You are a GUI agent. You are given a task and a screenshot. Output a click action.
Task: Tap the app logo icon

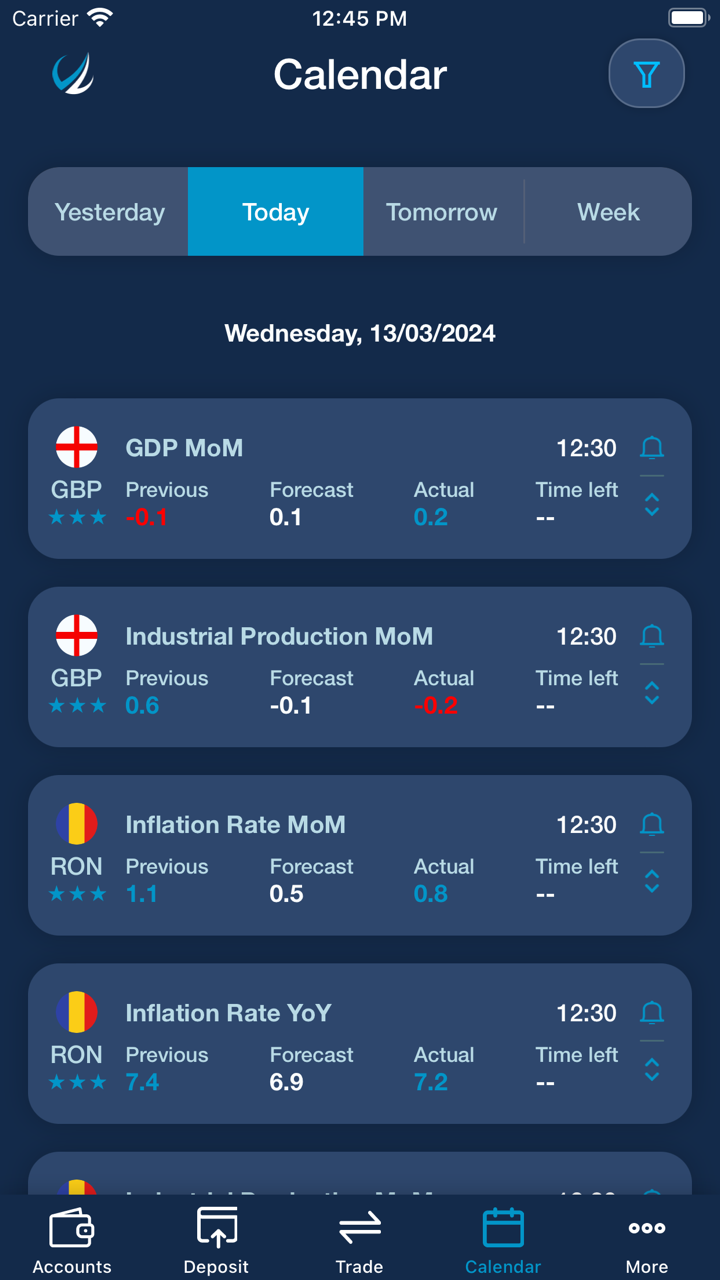coord(73,74)
